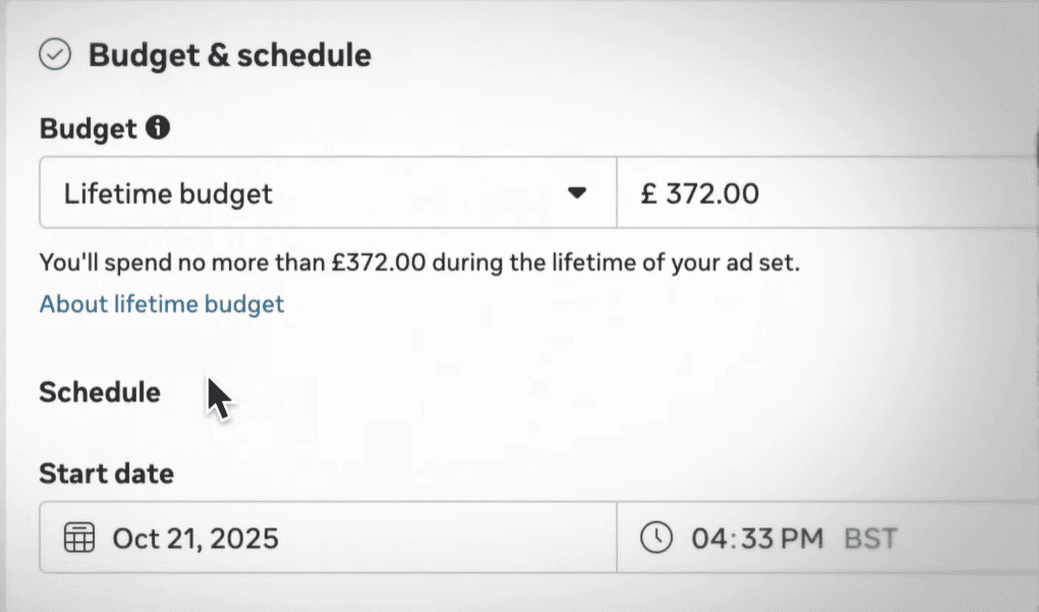Expand the budget type dropdown arrow
The image size is (1039, 612).
[577, 193]
